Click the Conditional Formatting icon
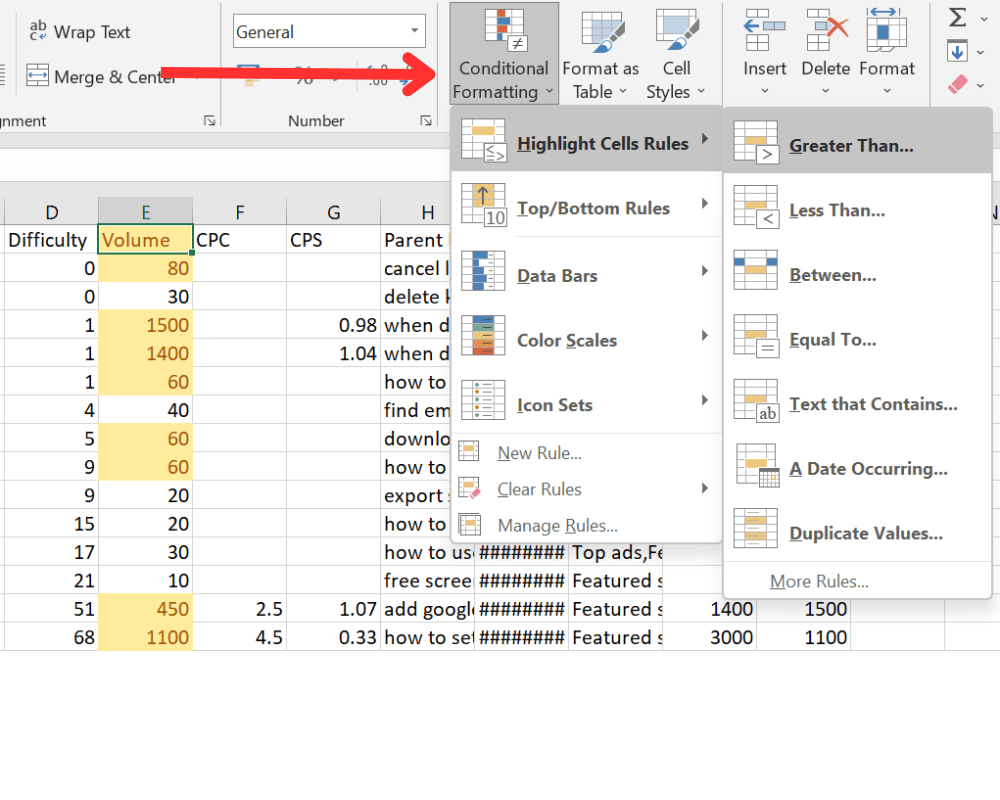1000x800 pixels. tap(503, 28)
